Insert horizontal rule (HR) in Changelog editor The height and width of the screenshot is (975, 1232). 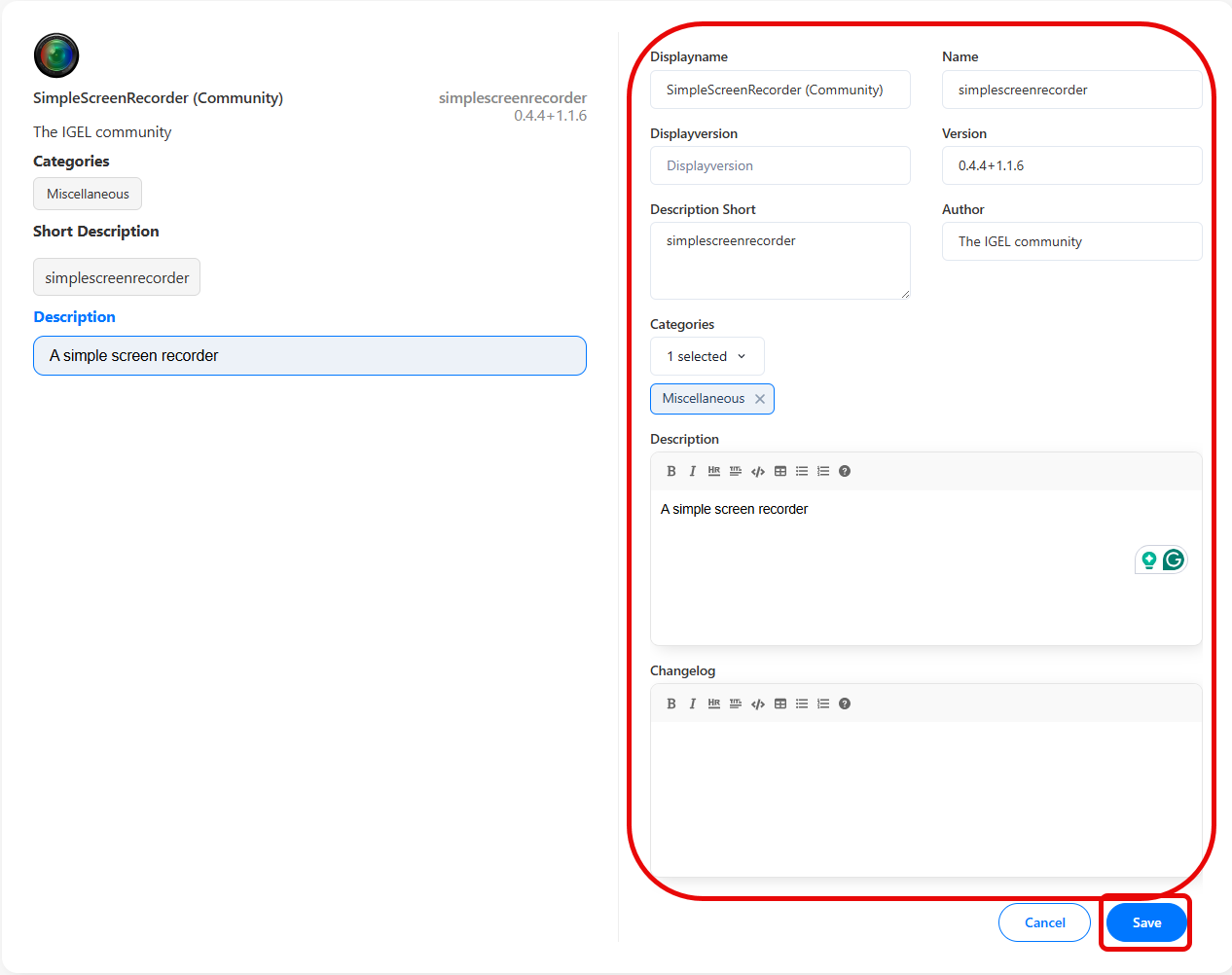tap(714, 704)
